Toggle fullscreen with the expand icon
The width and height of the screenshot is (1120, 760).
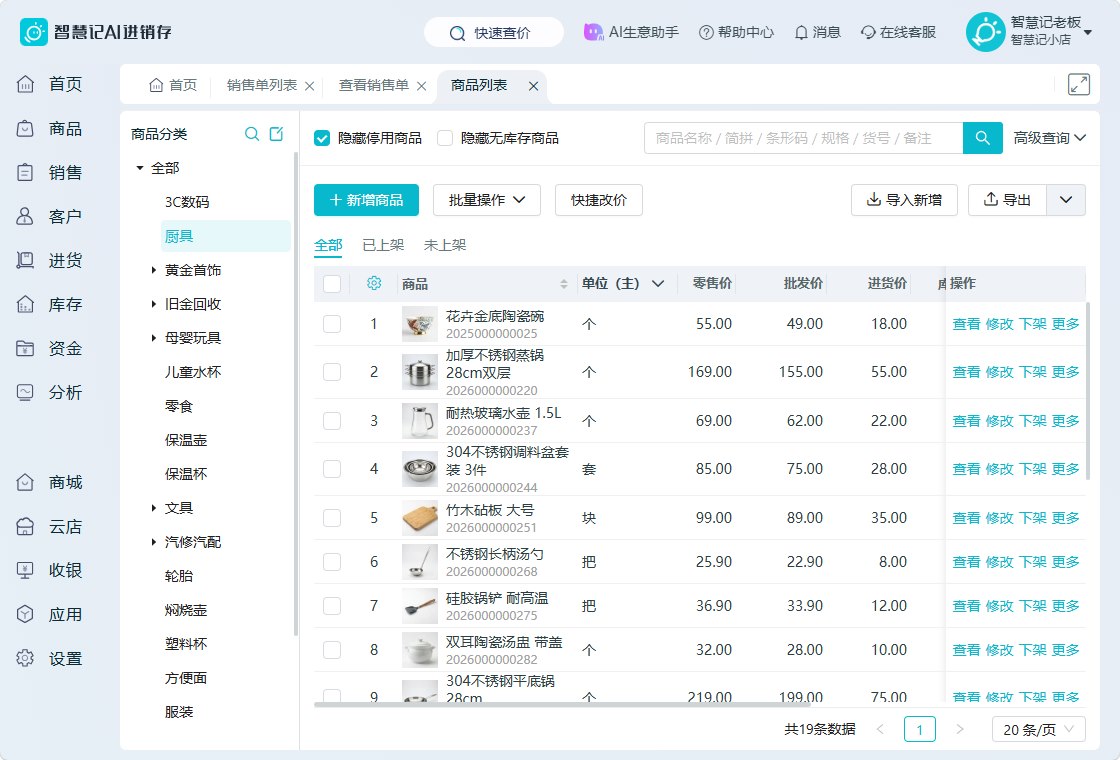tap(1079, 84)
